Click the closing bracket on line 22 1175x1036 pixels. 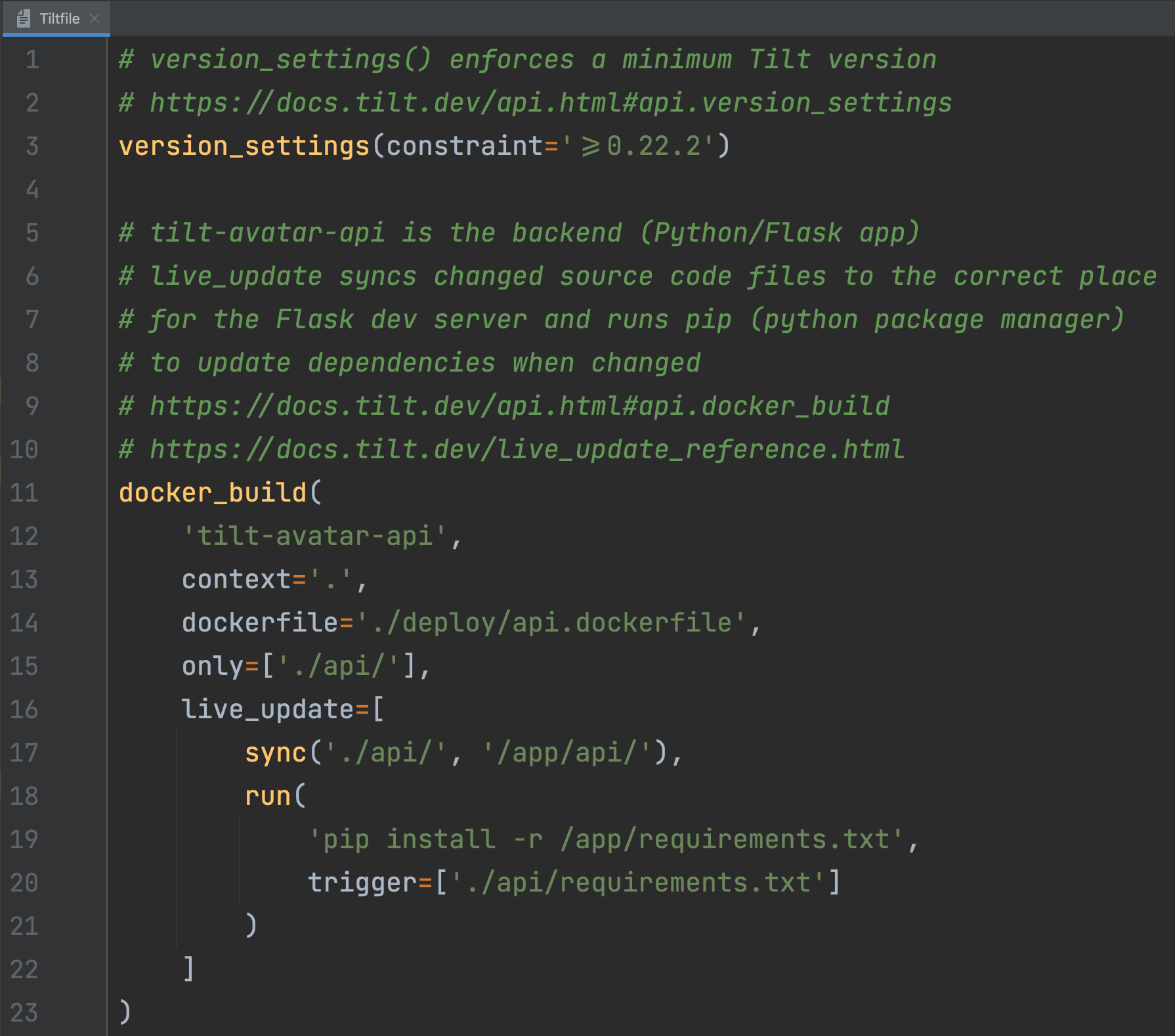188,968
